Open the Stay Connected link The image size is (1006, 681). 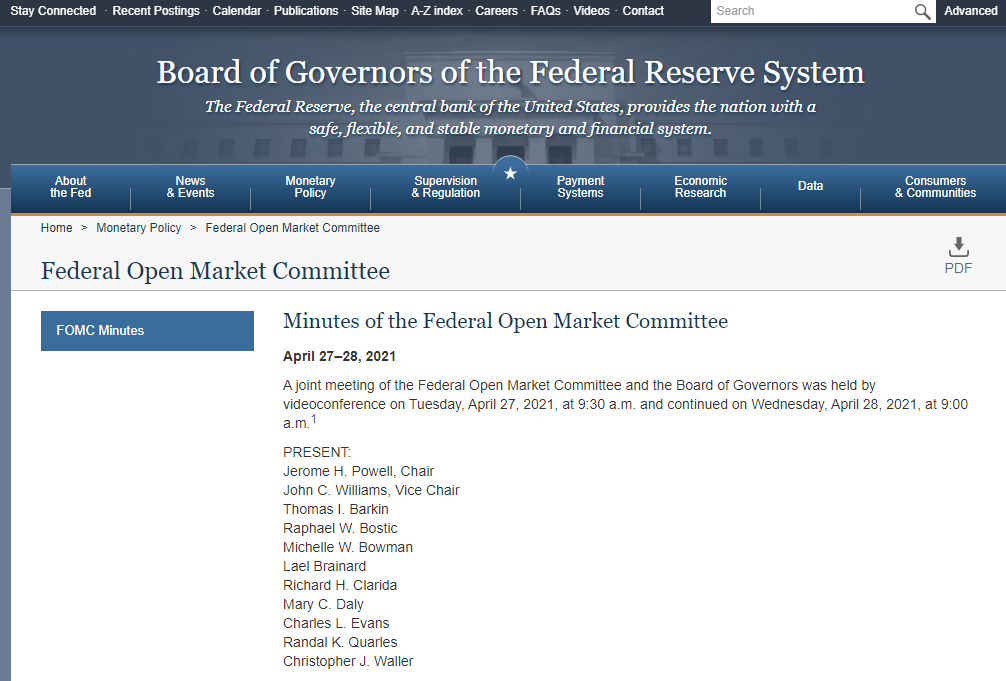[53, 11]
